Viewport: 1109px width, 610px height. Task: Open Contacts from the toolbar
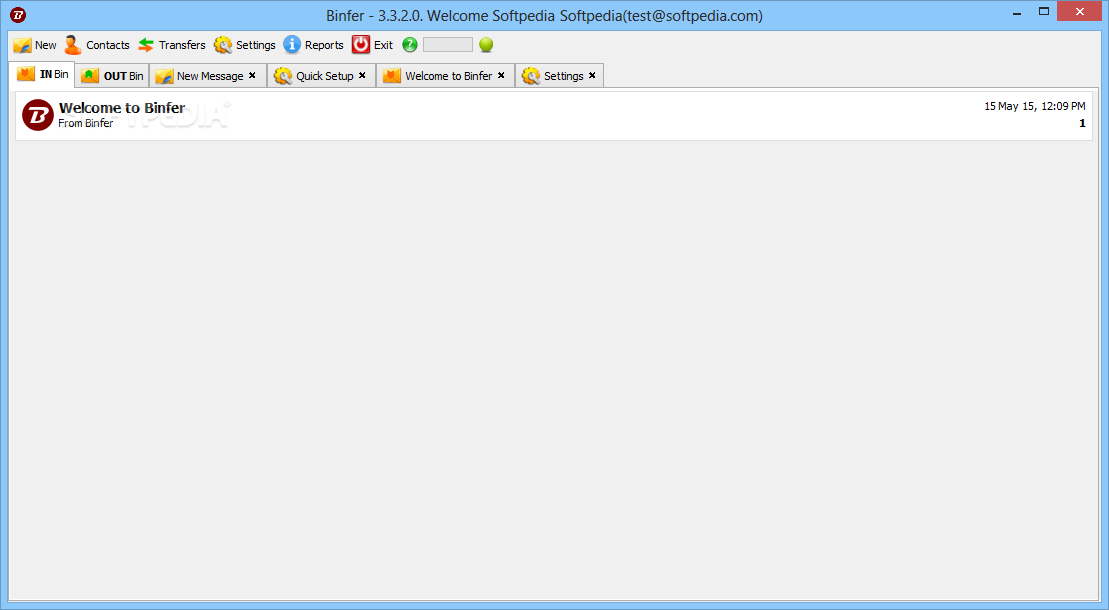pyautogui.click(x=97, y=45)
